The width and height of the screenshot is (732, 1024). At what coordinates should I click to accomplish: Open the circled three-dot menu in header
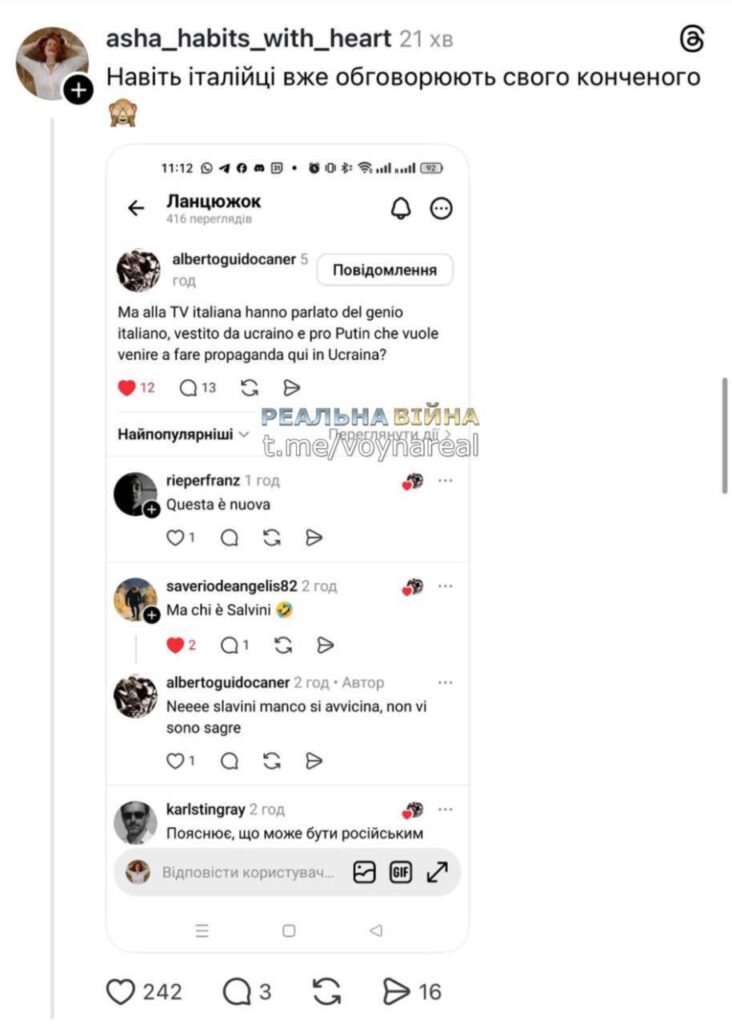click(441, 208)
